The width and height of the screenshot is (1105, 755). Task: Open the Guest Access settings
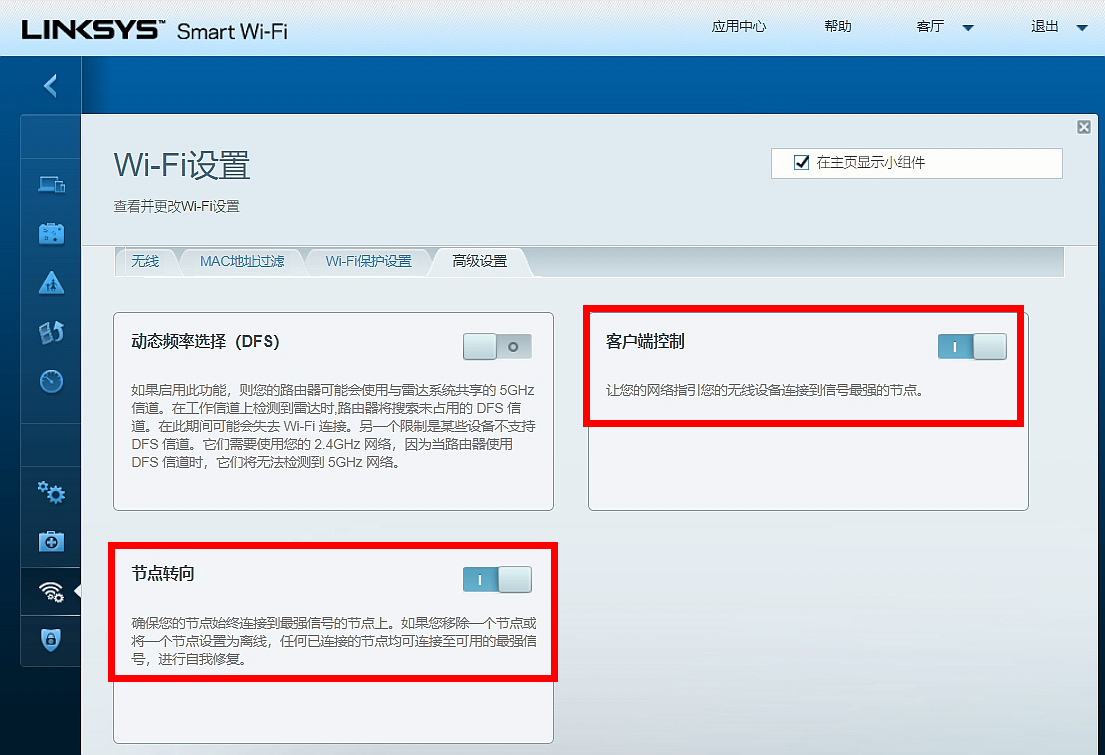[x=51, y=232]
